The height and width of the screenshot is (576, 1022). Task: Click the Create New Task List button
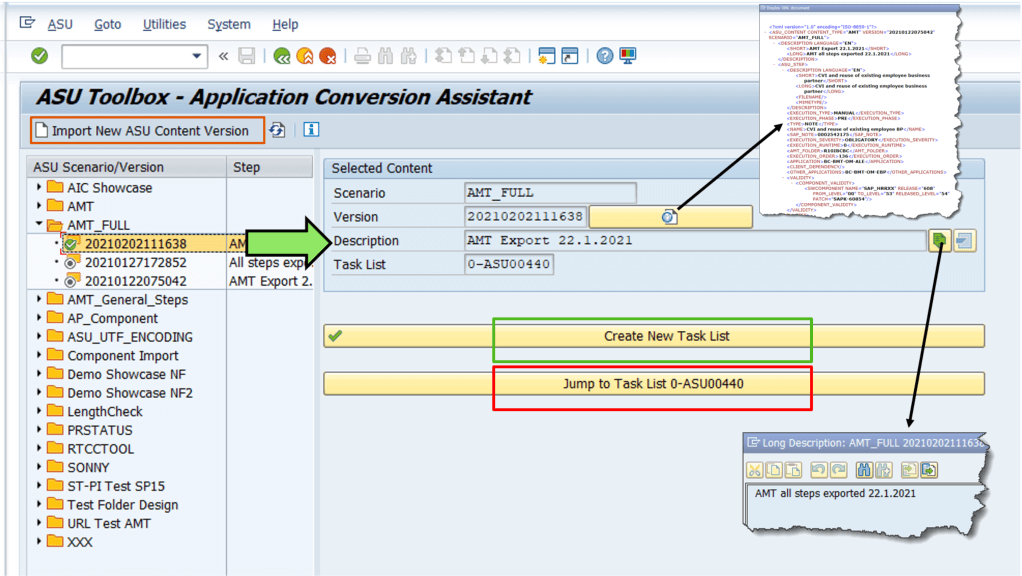[x=654, y=336]
